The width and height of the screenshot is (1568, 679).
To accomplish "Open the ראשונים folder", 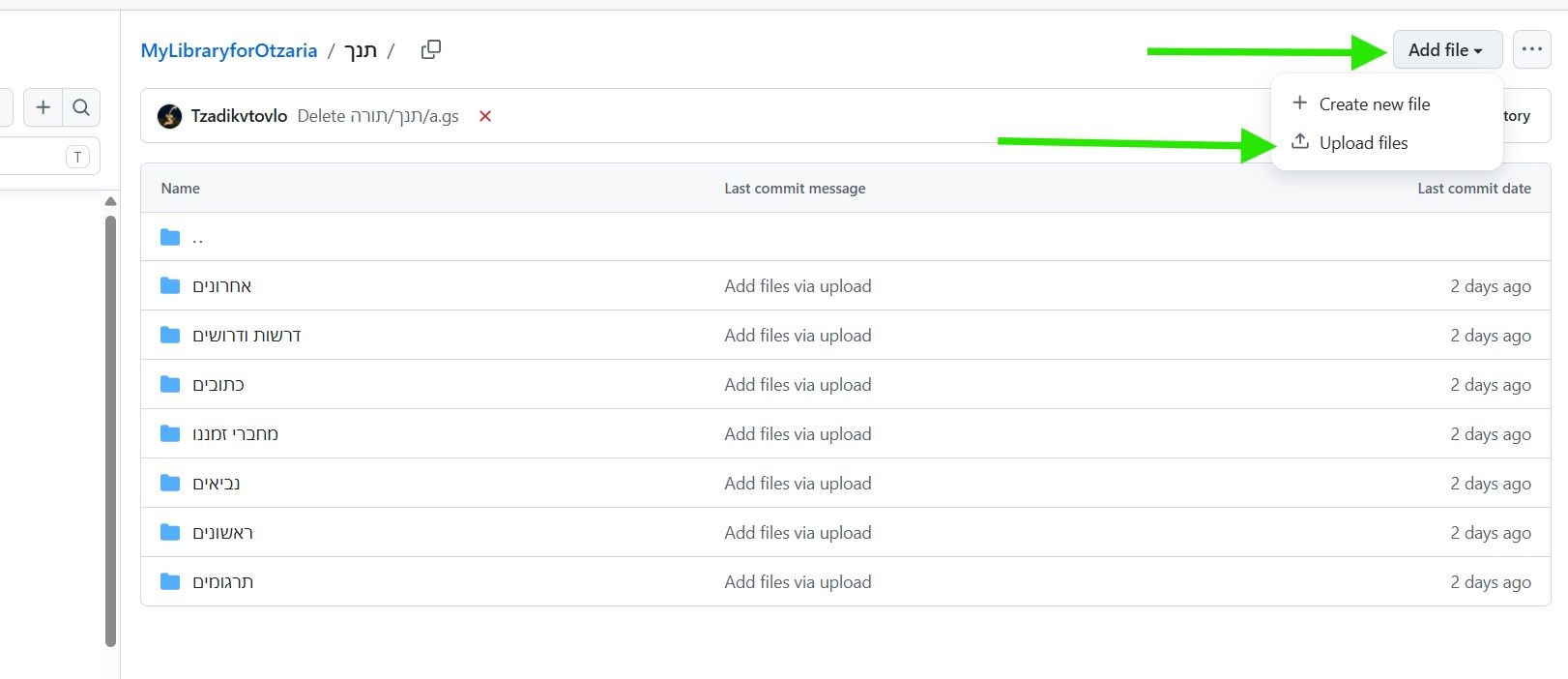I will pos(222,533).
